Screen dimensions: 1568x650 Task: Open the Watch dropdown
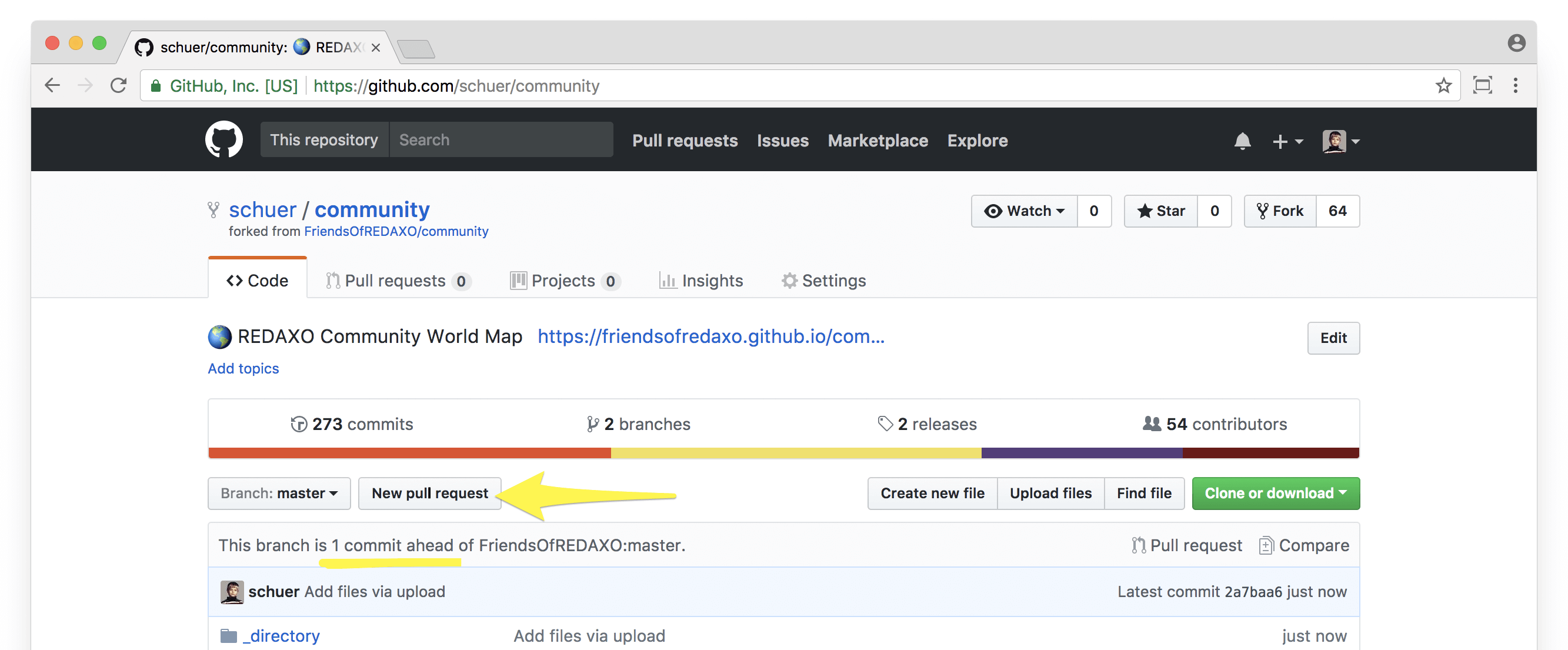pyautogui.click(x=1025, y=211)
